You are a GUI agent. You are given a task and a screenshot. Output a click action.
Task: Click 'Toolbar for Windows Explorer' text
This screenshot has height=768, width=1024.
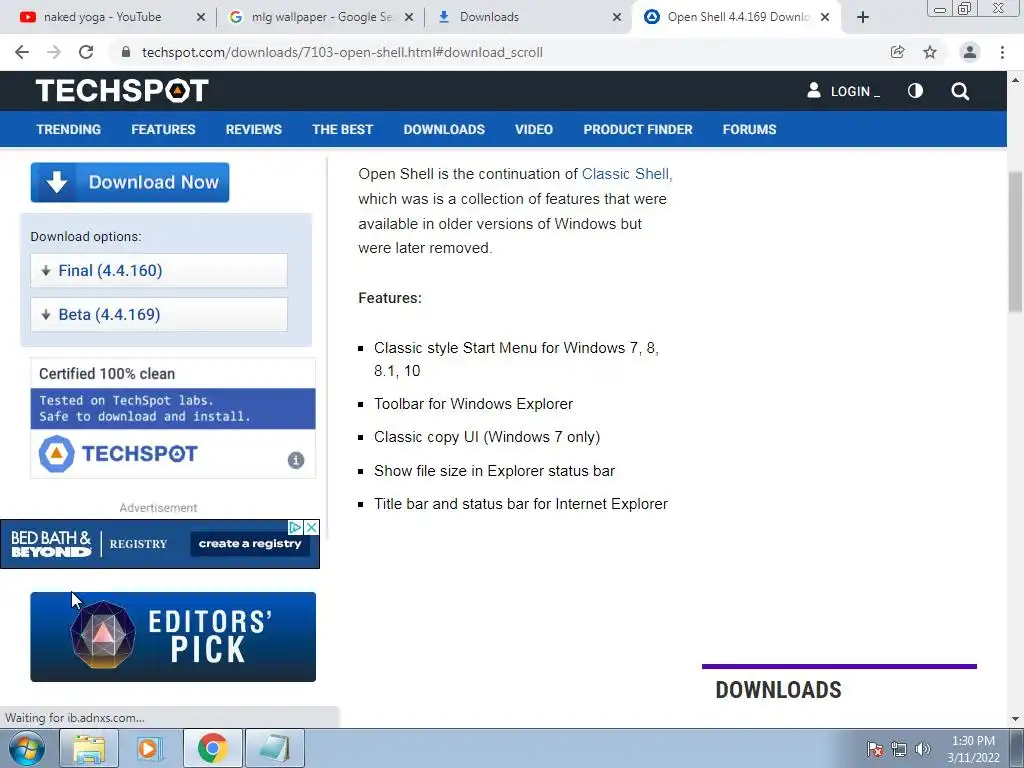[473, 404]
